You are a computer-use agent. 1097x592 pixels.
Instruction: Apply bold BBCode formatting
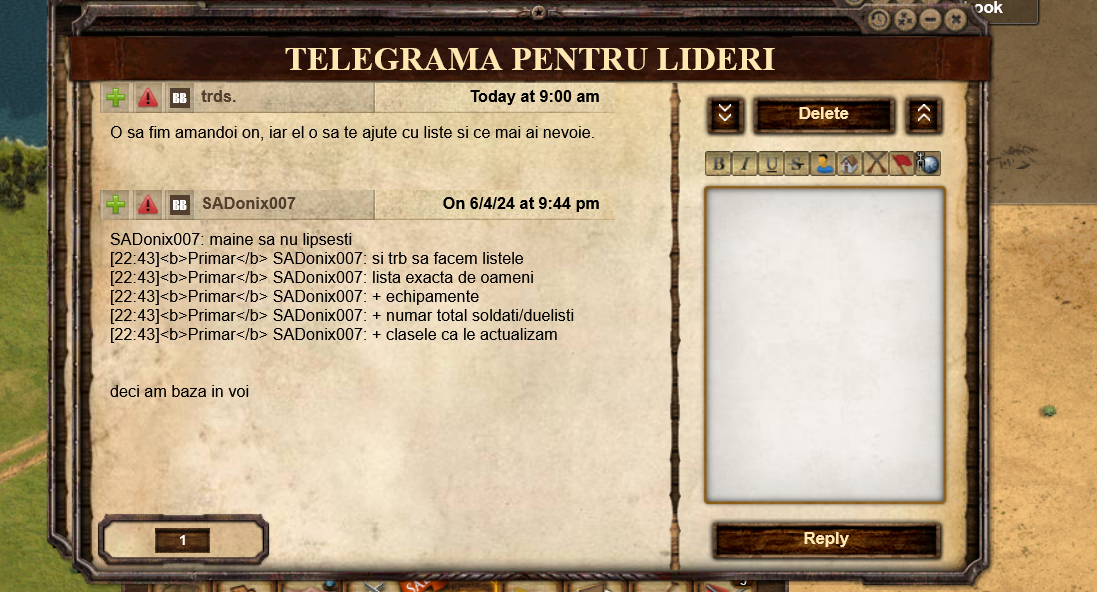(718, 164)
